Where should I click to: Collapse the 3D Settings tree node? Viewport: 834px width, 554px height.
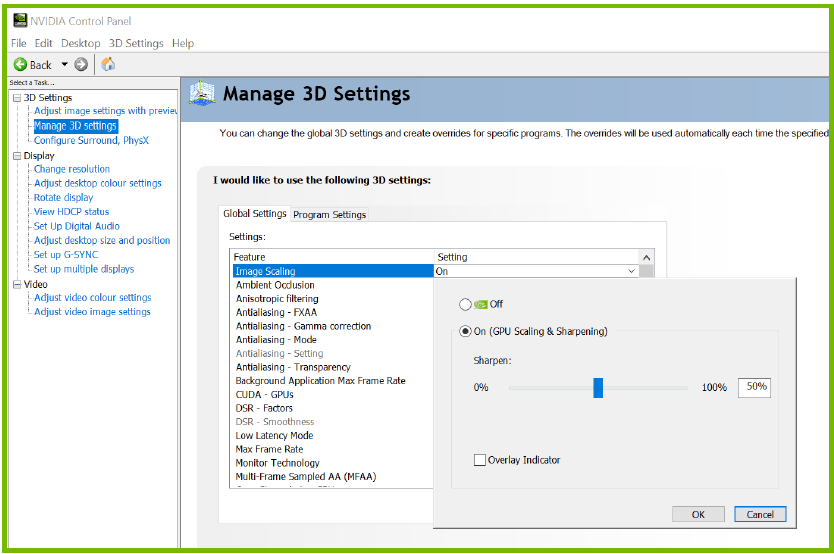[x=16, y=98]
